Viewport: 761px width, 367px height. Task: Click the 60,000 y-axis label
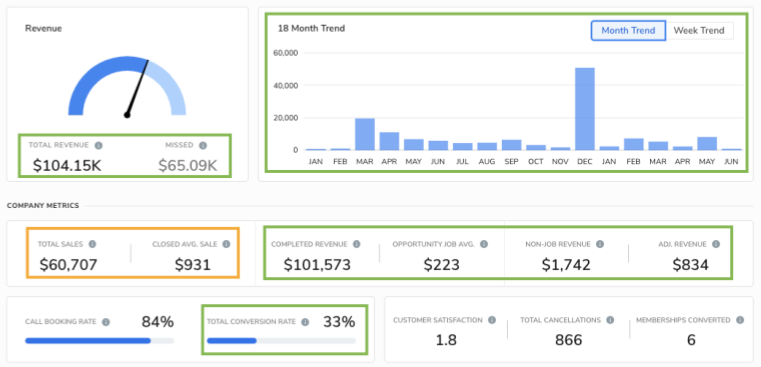click(x=285, y=53)
